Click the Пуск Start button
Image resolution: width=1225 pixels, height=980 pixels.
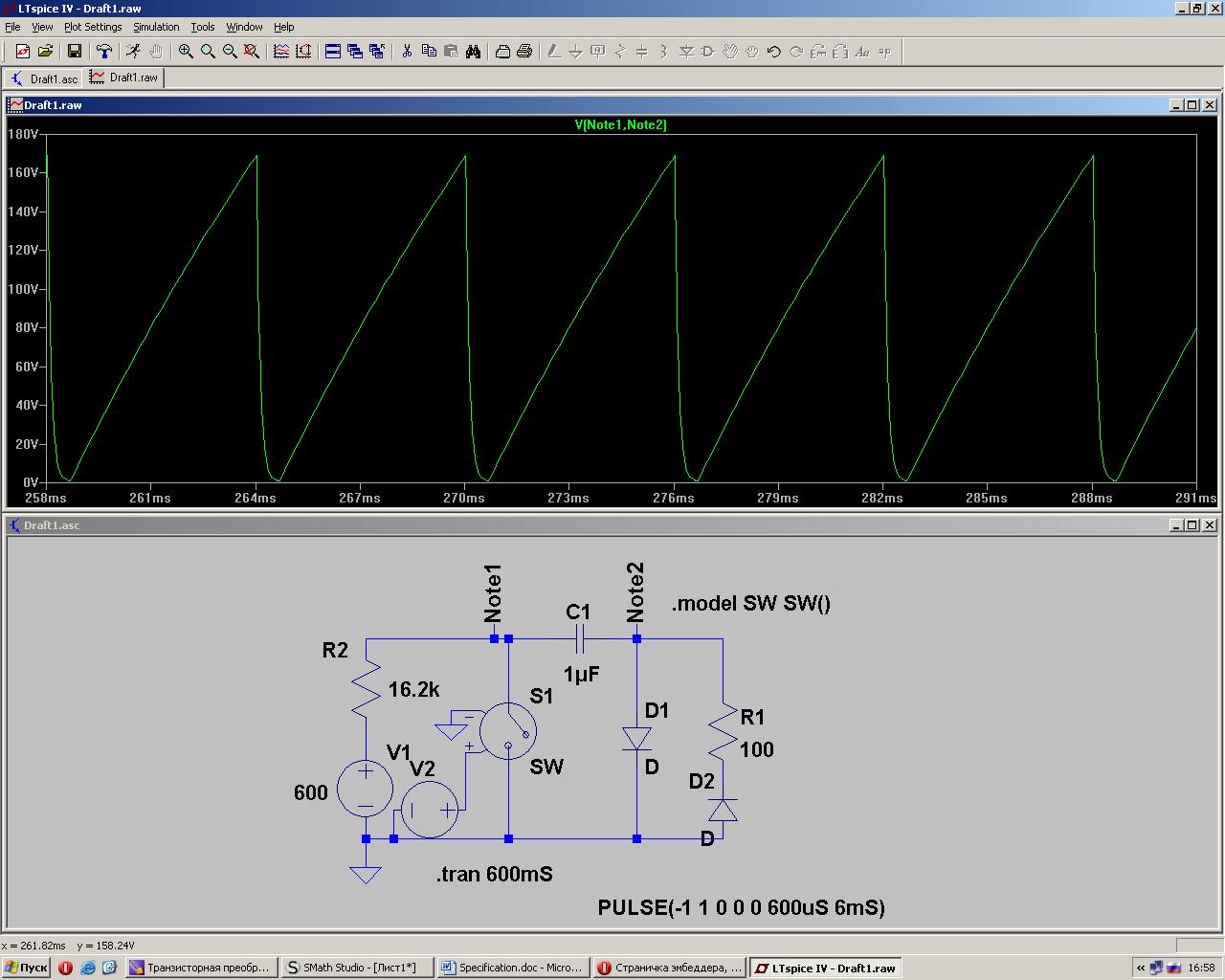click(x=26, y=968)
